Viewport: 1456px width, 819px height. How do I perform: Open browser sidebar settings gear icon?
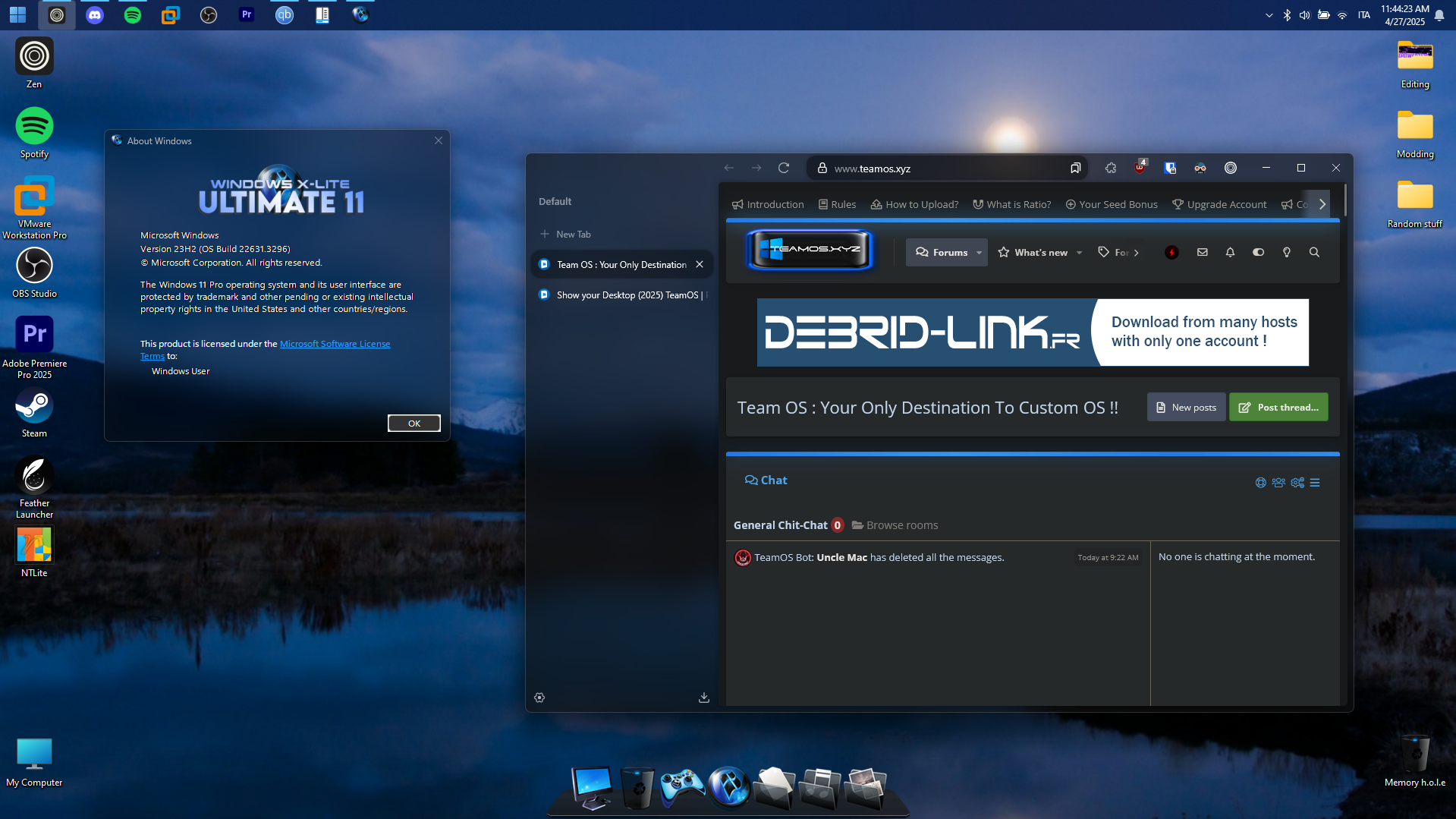click(x=539, y=698)
